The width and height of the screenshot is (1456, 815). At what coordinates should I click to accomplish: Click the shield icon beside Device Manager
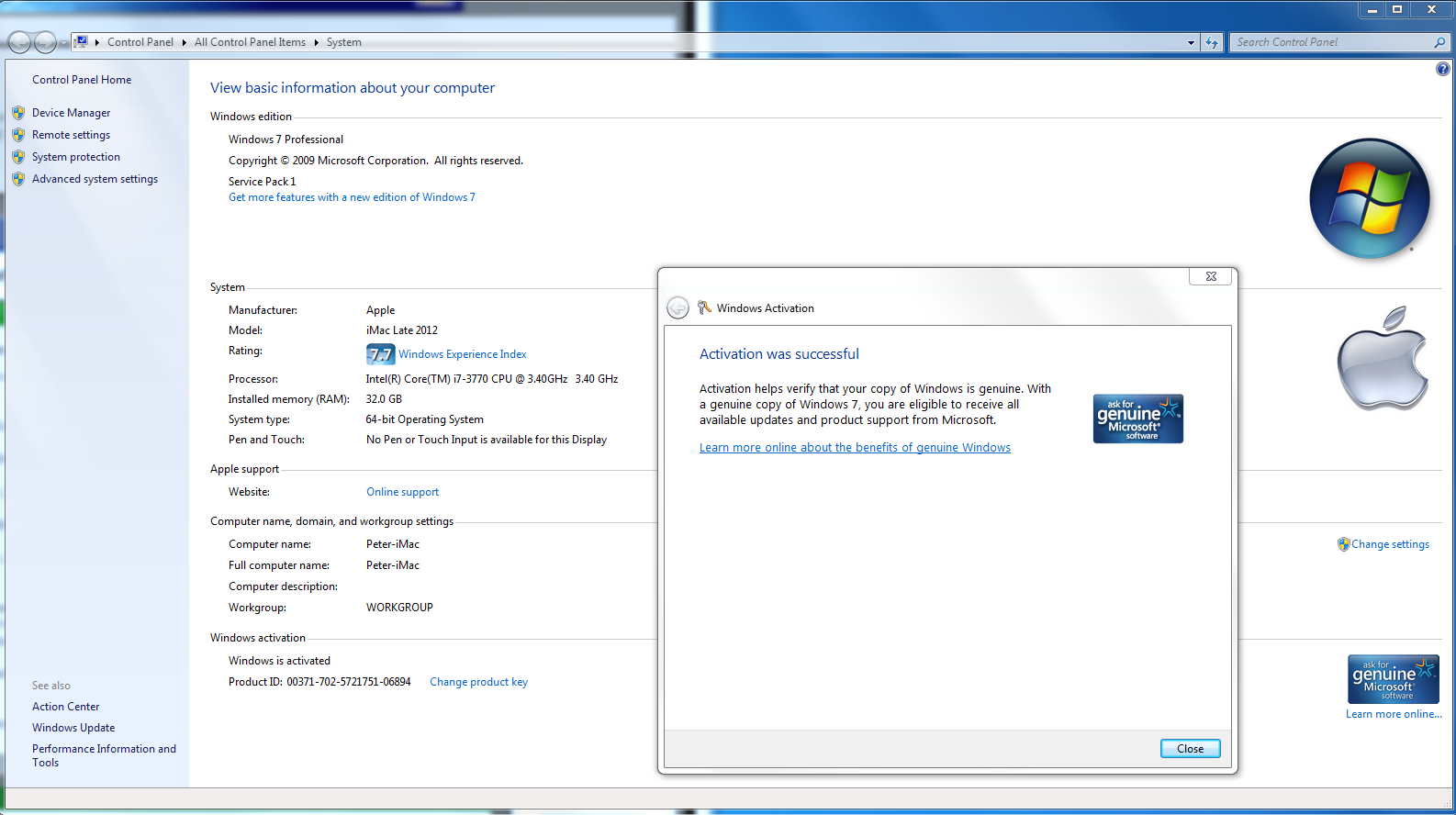(18, 113)
